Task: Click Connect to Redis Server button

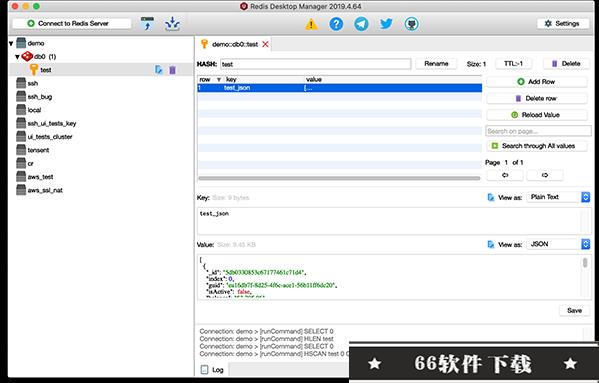Action: (x=72, y=23)
